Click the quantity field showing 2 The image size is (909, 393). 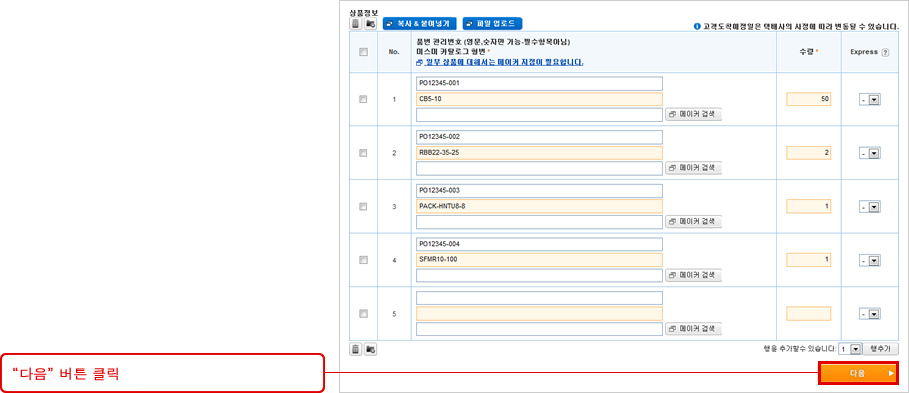coord(809,153)
